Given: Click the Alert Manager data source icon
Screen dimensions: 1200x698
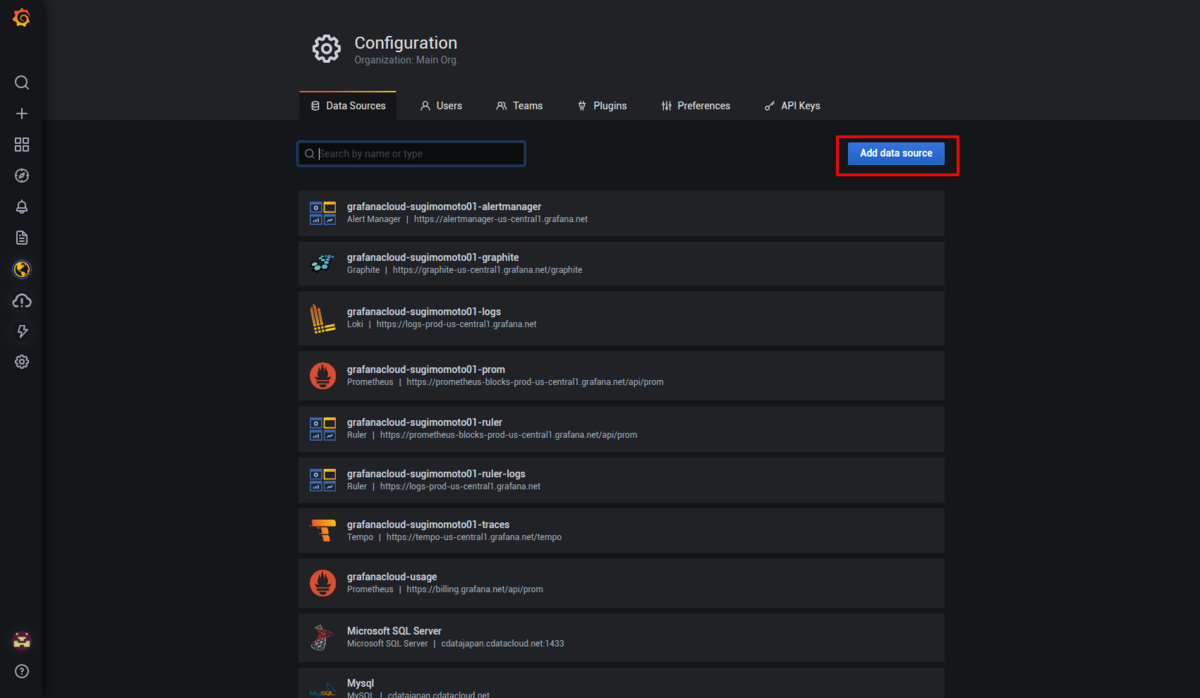Looking at the screenshot, I should click(322, 213).
